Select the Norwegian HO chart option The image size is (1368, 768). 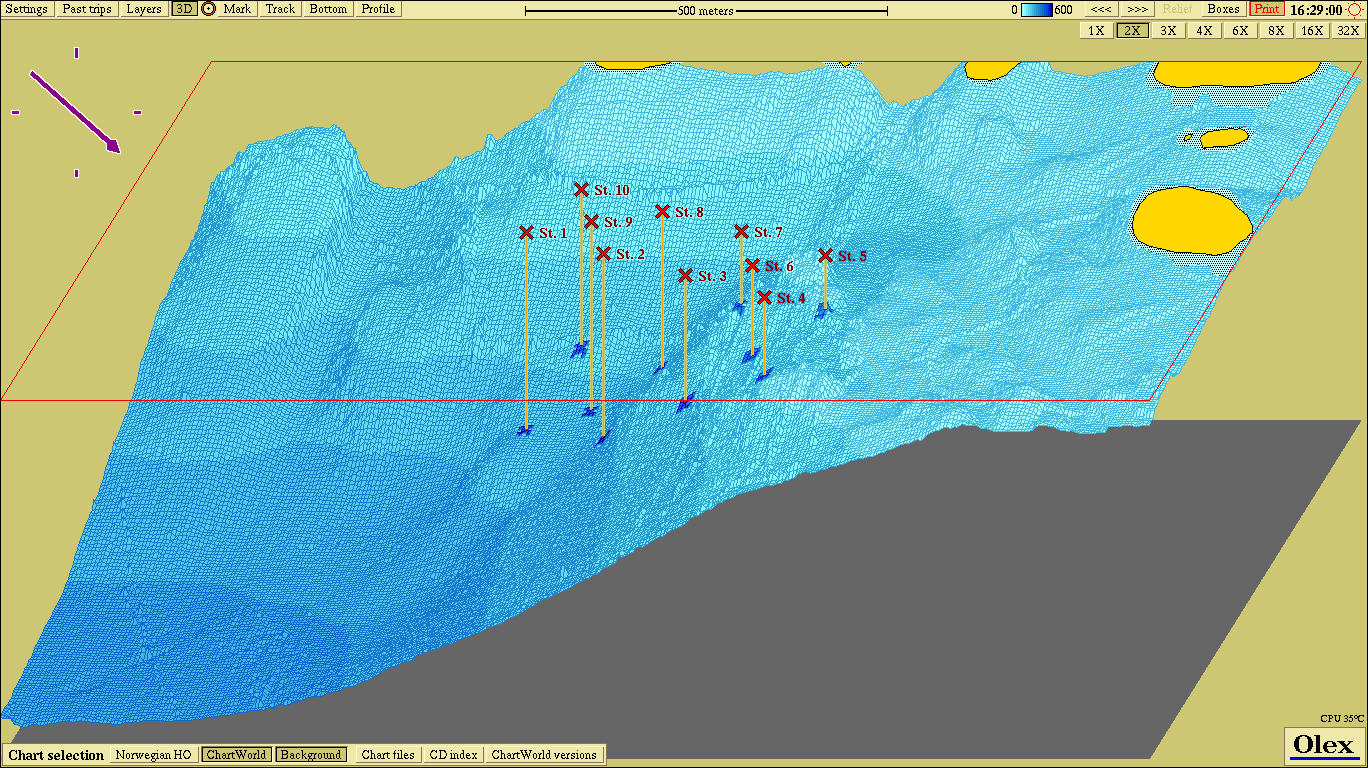(153, 755)
